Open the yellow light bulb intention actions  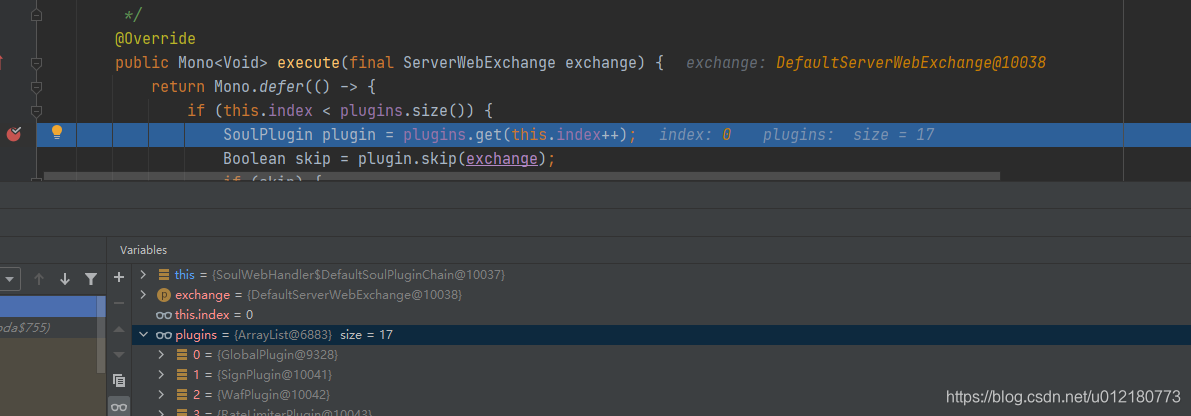(x=56, y=134)
